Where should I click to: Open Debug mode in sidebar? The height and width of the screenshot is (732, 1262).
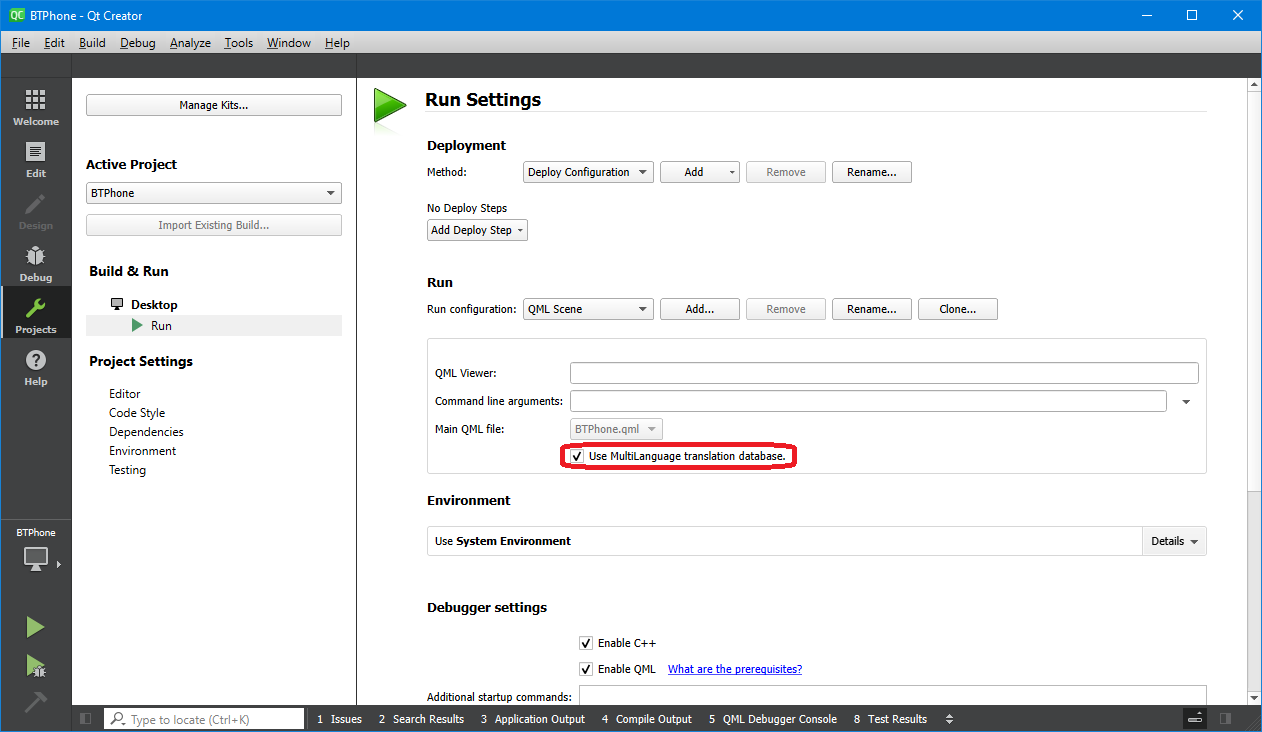pos(36,262)
